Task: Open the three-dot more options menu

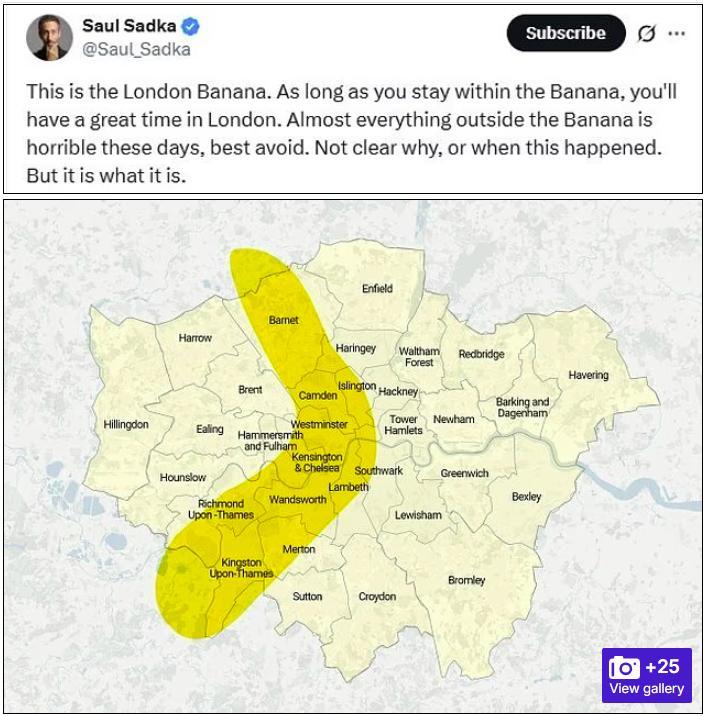Action: click(677, 33)
